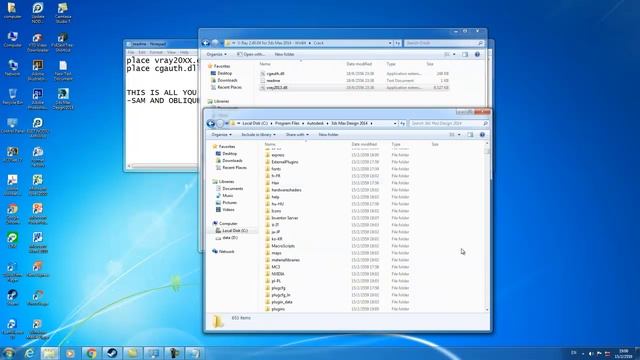Open the Format menu in Notepad
640x360 pixels.
156,52
